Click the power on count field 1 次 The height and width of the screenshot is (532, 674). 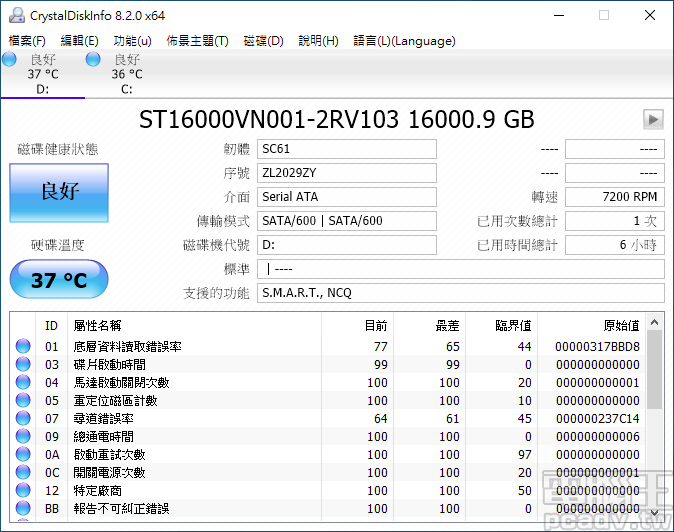(615, 221)
